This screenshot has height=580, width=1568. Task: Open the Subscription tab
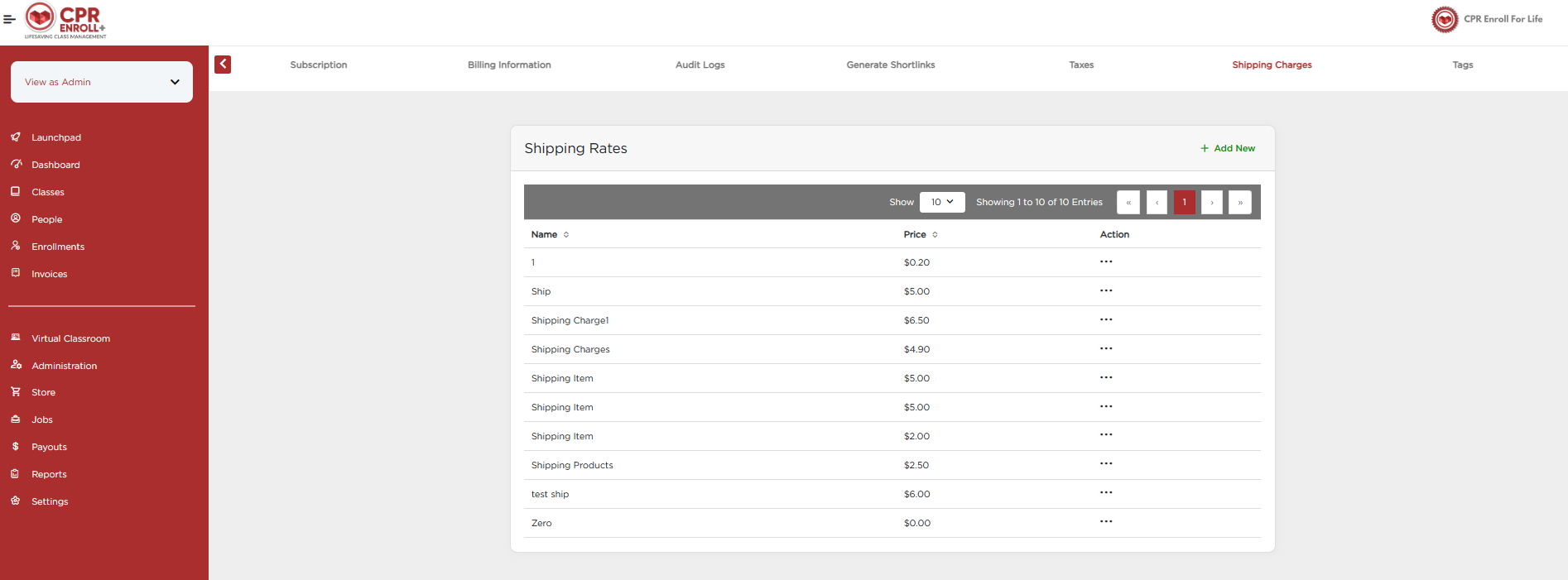(319, 65)
